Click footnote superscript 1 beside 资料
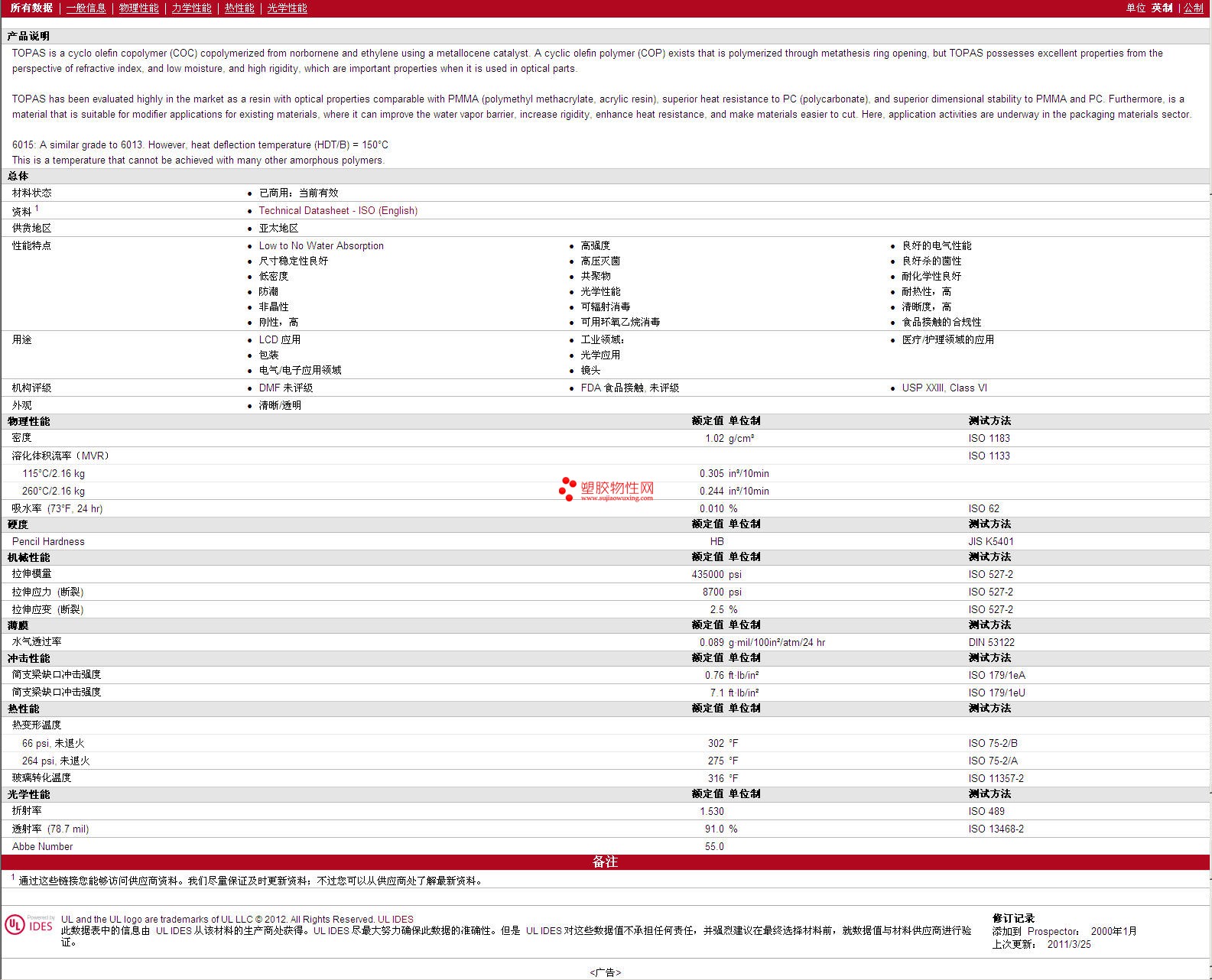The image size is (1212, 980). click(x=37, y=208)
